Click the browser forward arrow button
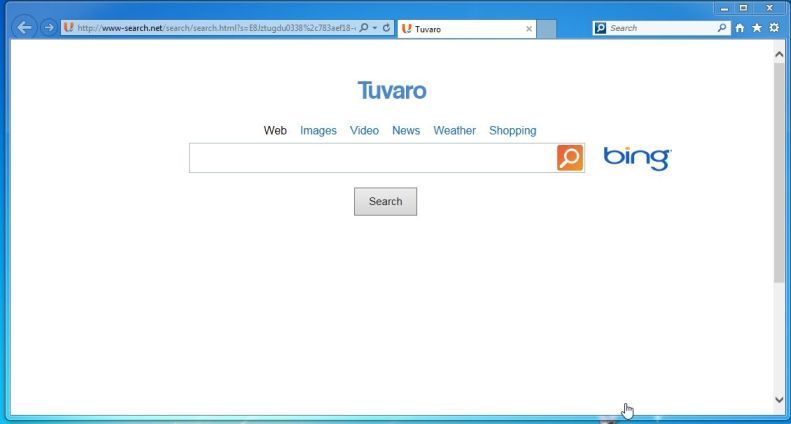Image resolution: width=791 pixels, height=424 pixels. point(48,28)
